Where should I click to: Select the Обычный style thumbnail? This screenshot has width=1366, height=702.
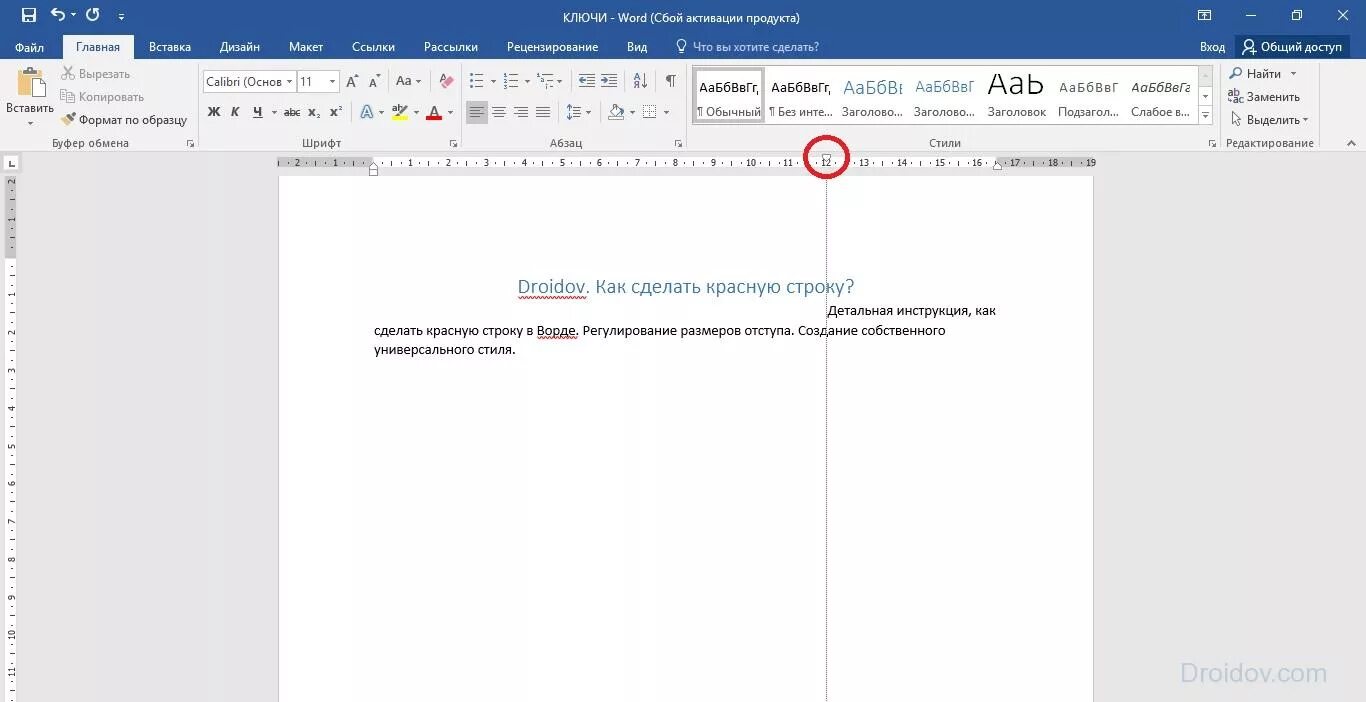click(729, 96)
